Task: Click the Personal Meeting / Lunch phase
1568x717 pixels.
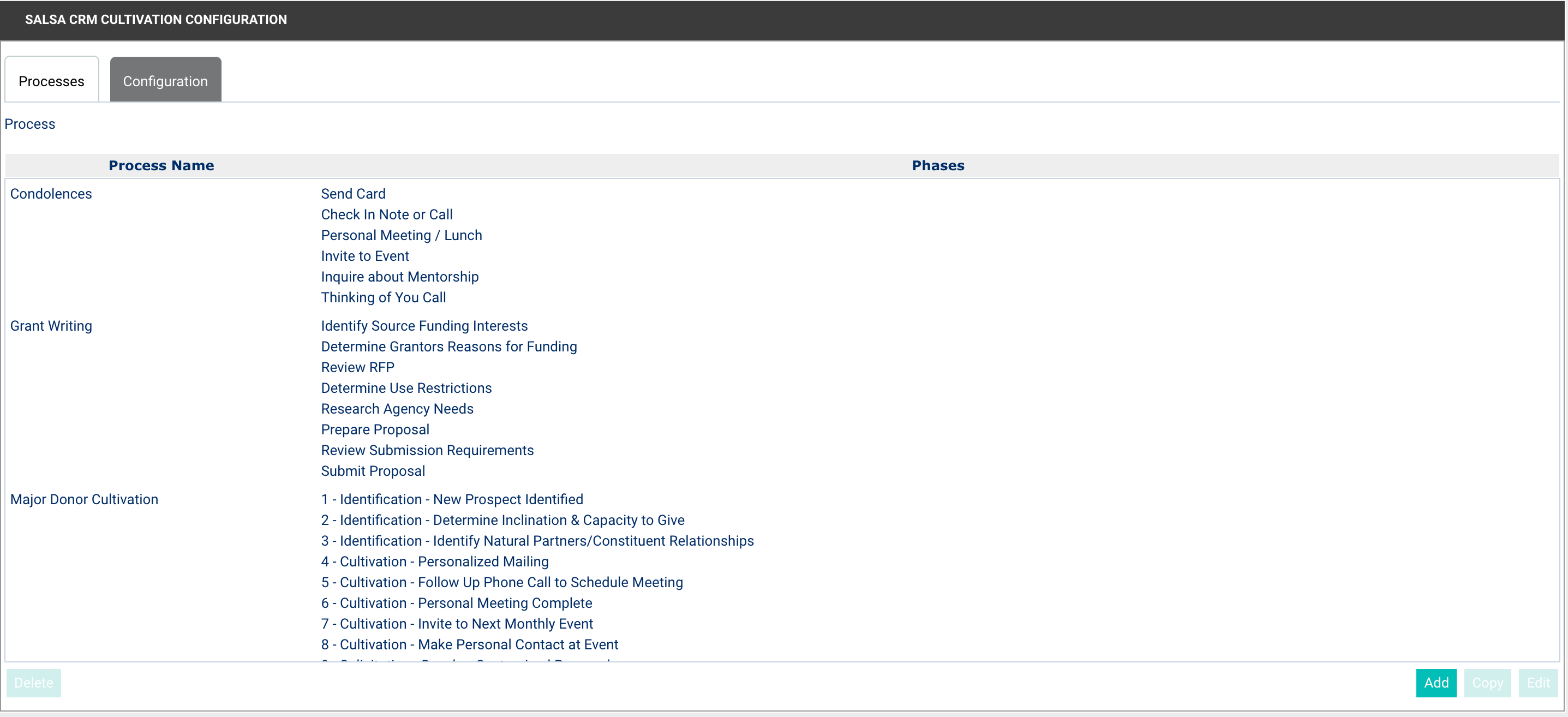Action: pyautogui.click(x=401, y=235)
